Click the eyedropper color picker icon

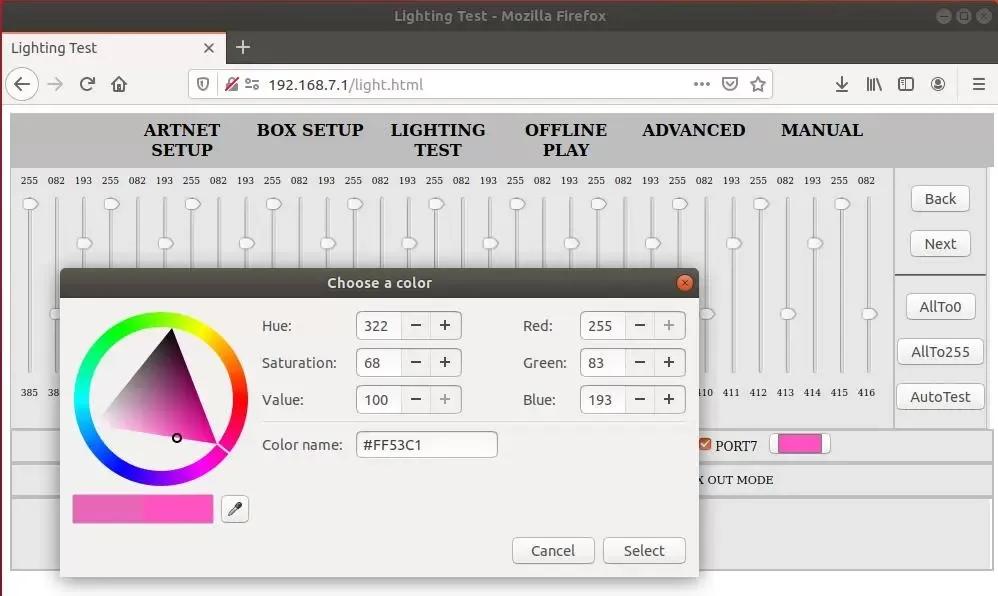point(235,509)
